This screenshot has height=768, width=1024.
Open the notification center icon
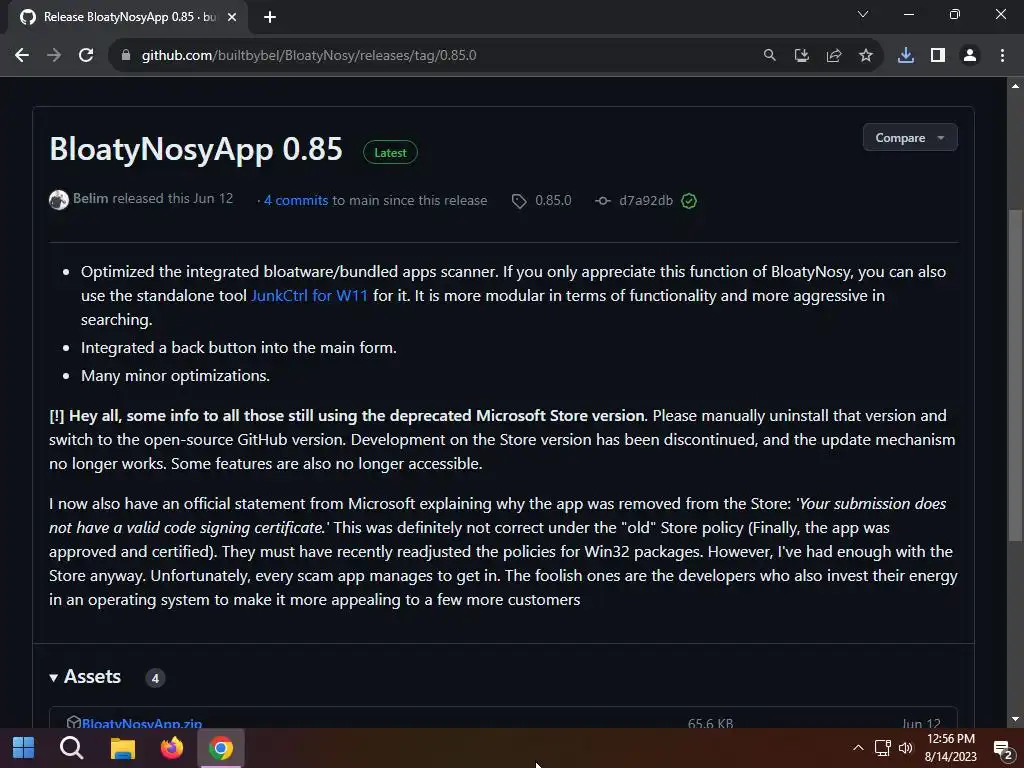pyautogui.click(x=1002, y=748)
